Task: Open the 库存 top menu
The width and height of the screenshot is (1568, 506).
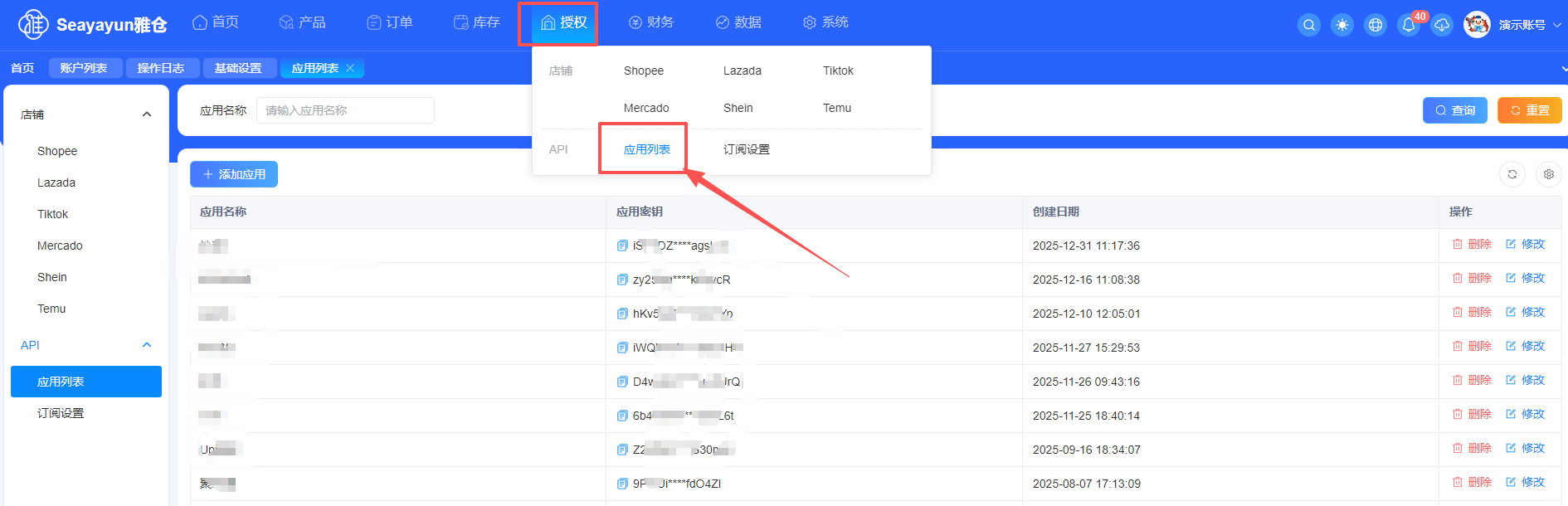Action: point(477,22)
